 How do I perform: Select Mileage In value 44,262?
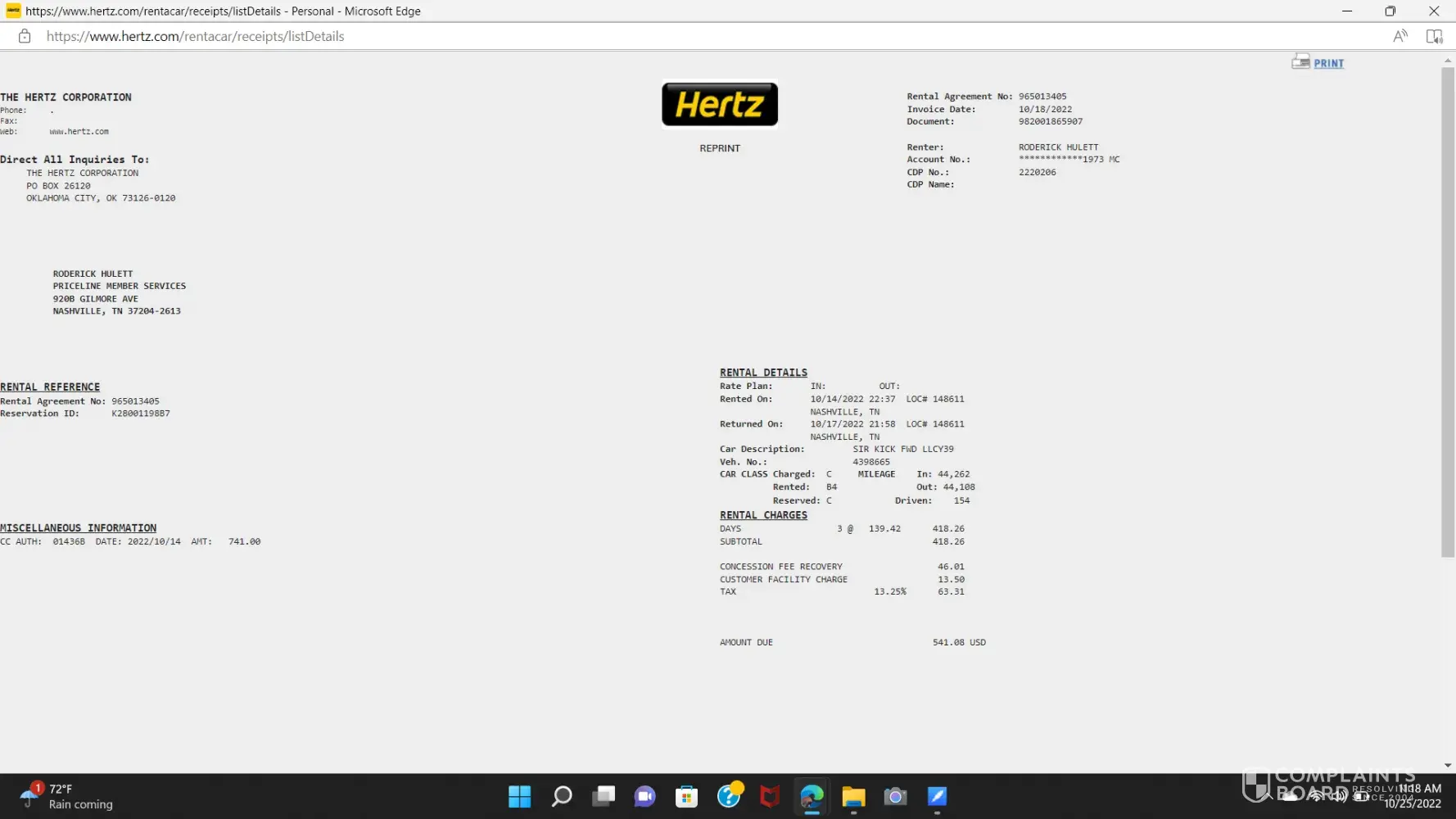pyautogui.click(x=953, y=475)
